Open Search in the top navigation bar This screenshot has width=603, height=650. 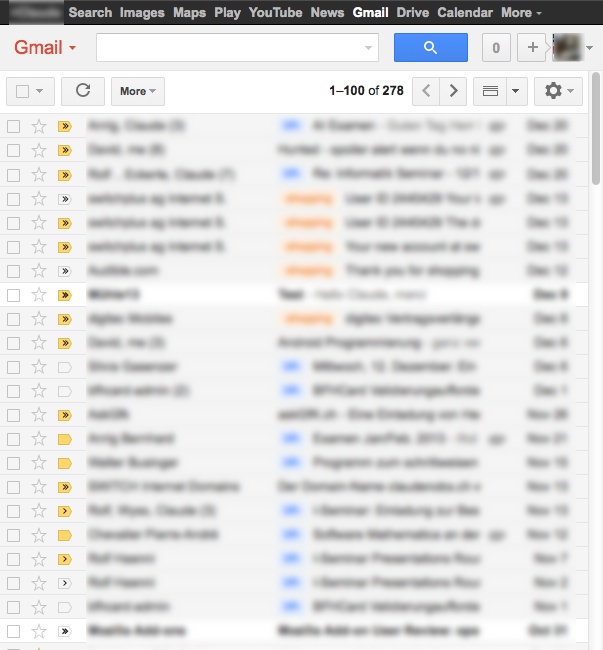pyautogui.click(x=90, y=12)
